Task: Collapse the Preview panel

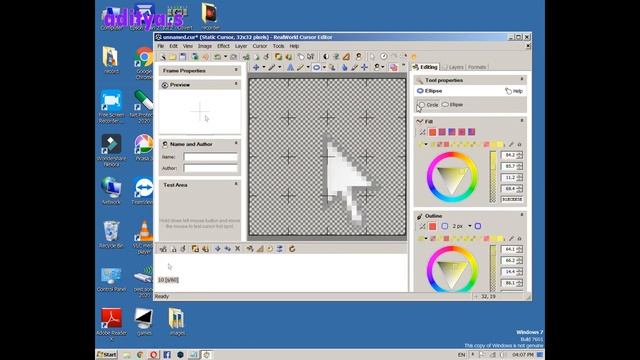Action: coord(236,84)
